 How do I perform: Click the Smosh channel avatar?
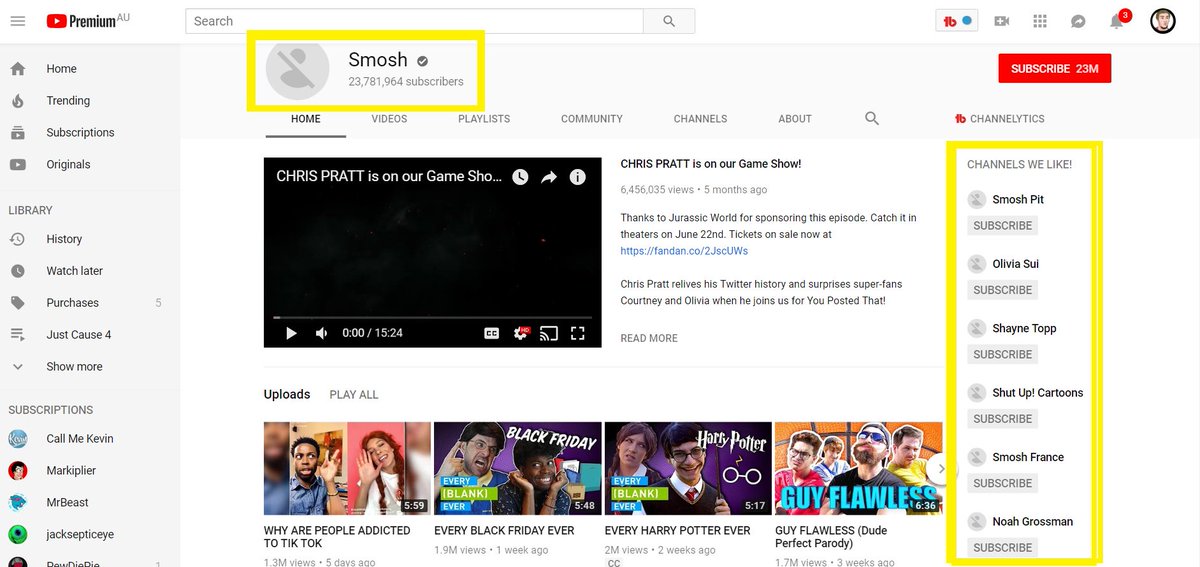click(297, 69)
